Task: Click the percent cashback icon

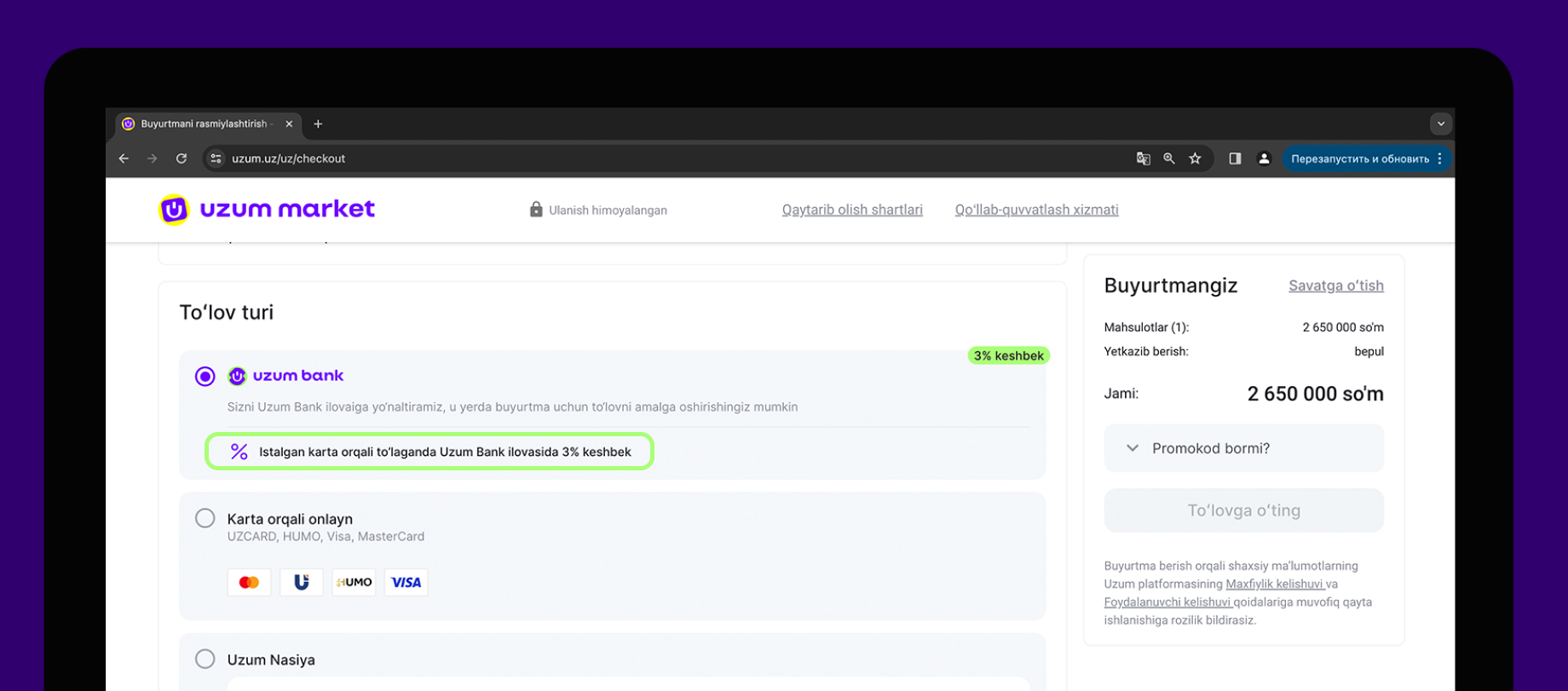Action: [x=239, y=452]
